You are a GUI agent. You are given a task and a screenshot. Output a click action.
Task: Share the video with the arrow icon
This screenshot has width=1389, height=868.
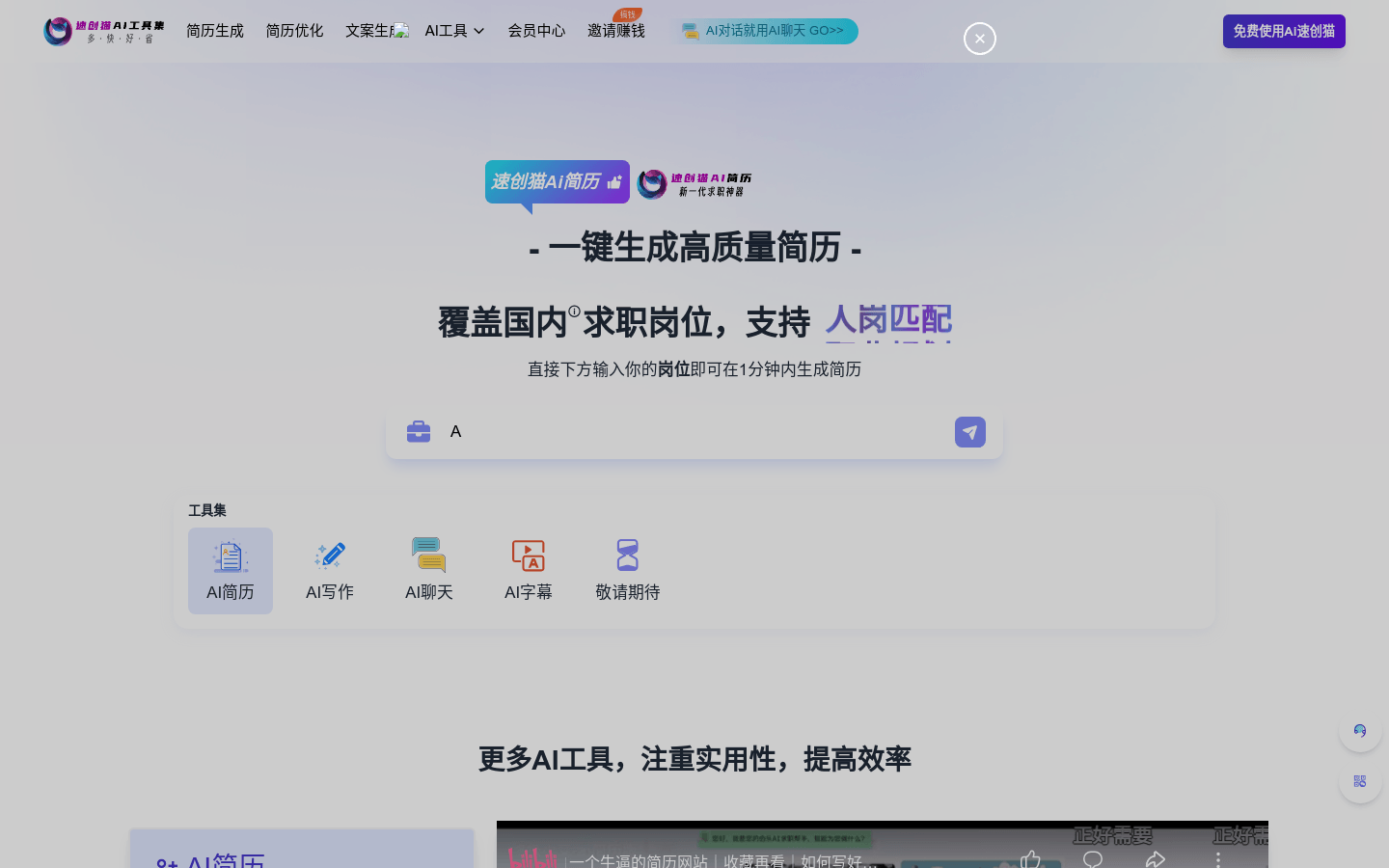(x=1156, y=858)
